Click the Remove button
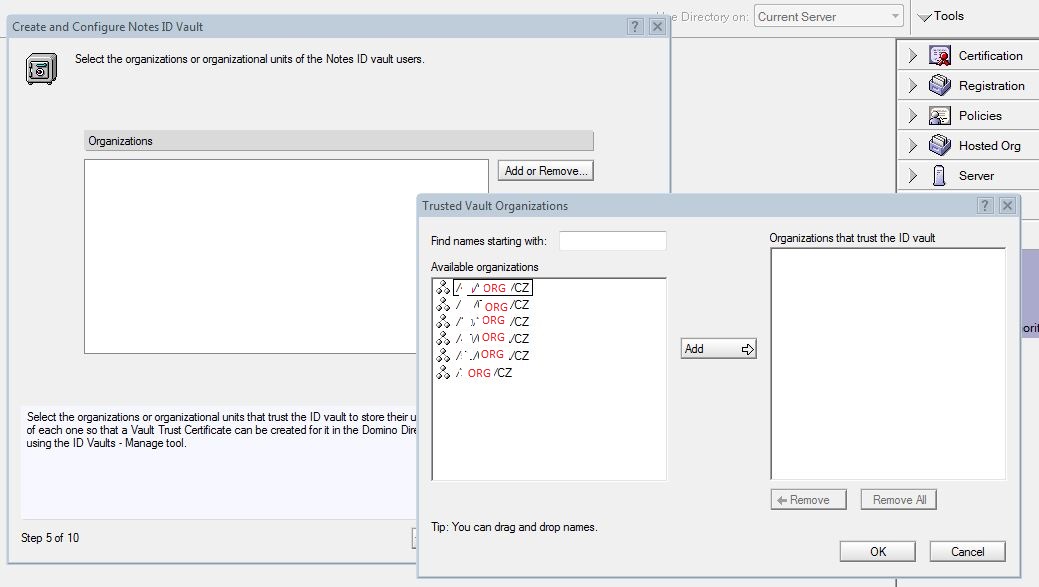Image resolution: width=1039 pixels, height=587 pixels. (808, 500)
